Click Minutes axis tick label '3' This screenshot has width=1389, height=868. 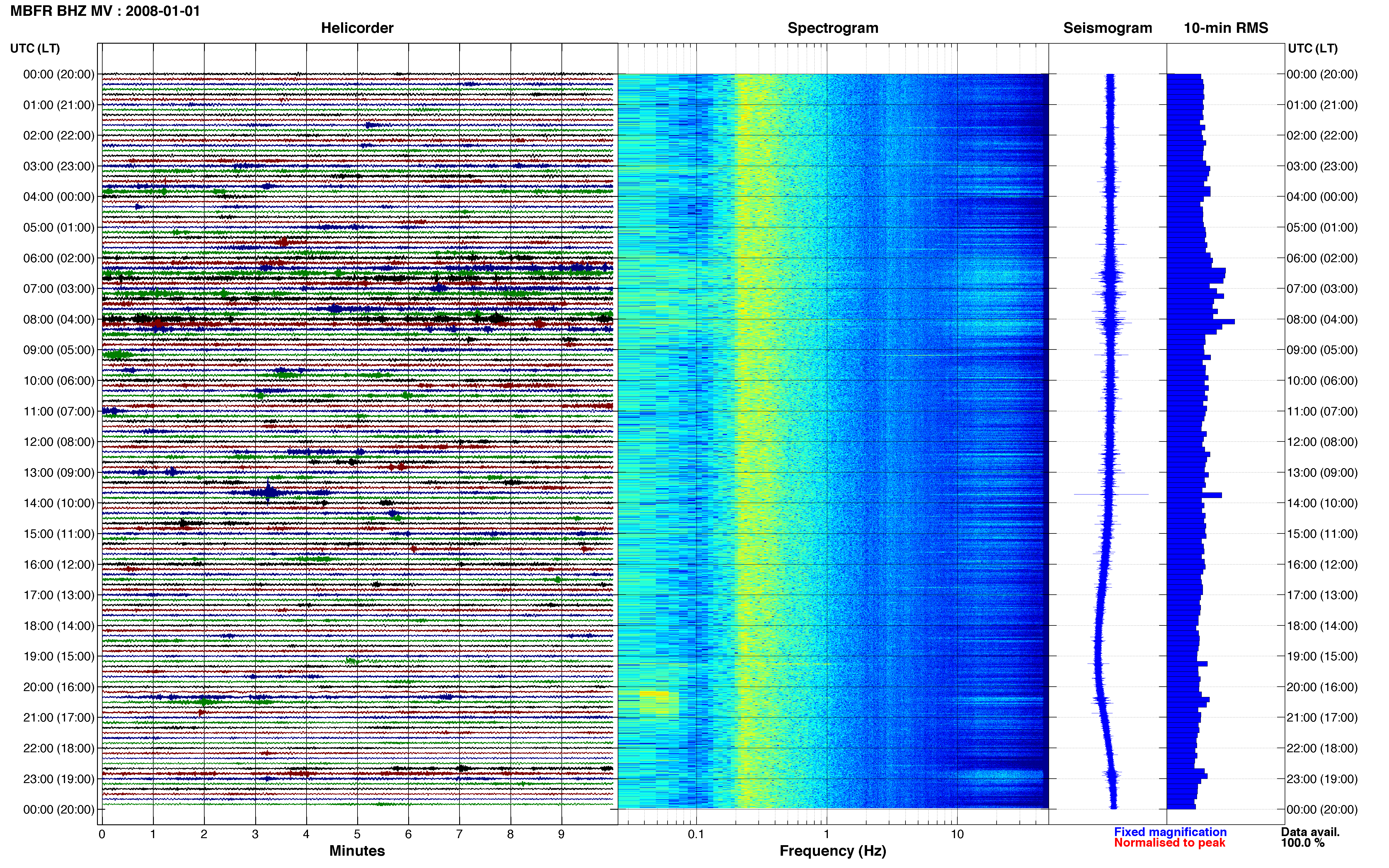click(x=255, y=834)
